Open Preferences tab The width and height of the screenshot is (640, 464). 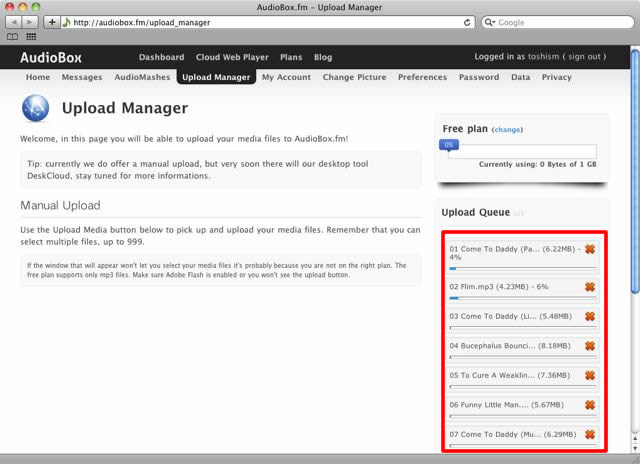coord(422,77)
